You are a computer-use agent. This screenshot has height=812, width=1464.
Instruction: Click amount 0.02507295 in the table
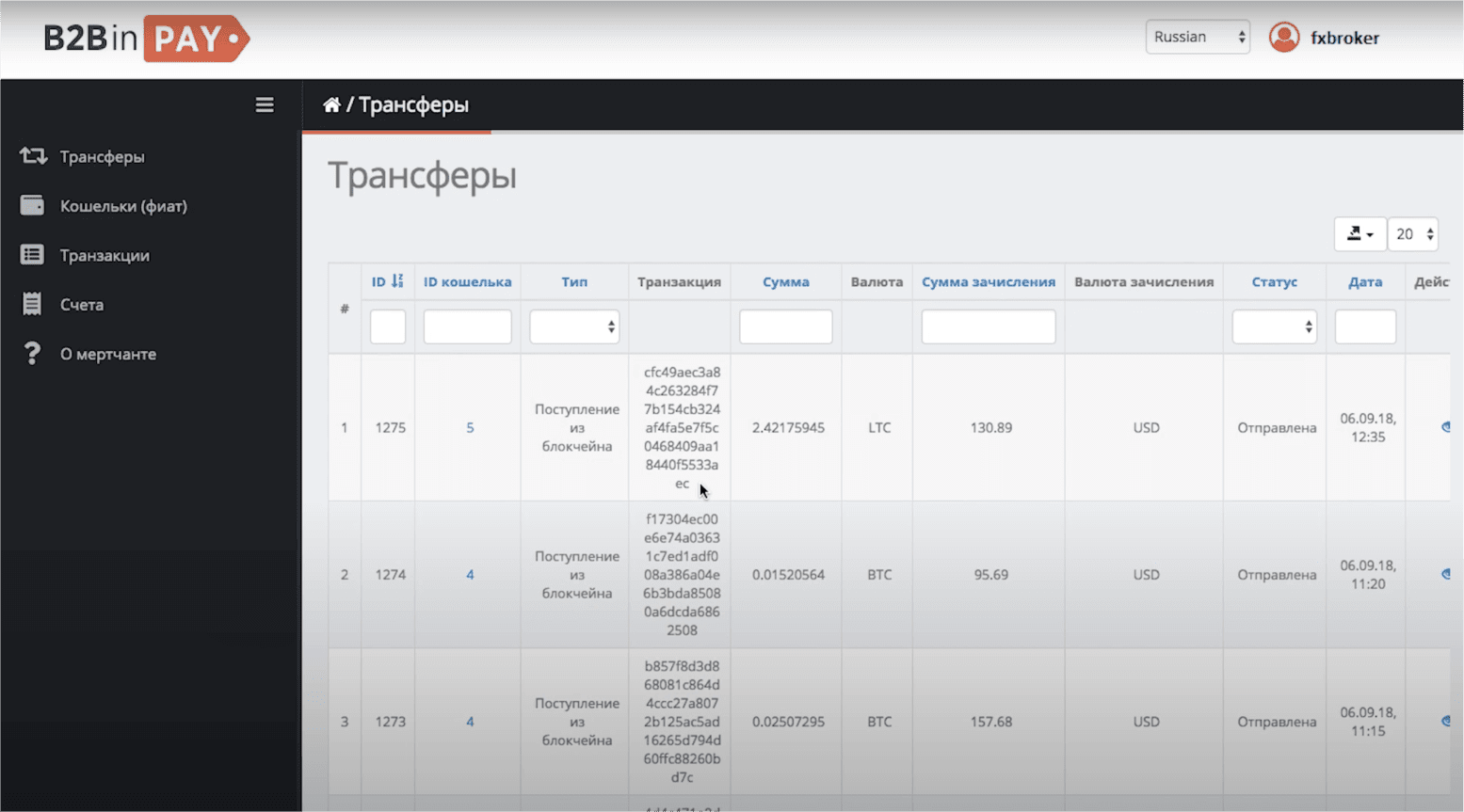788,722
